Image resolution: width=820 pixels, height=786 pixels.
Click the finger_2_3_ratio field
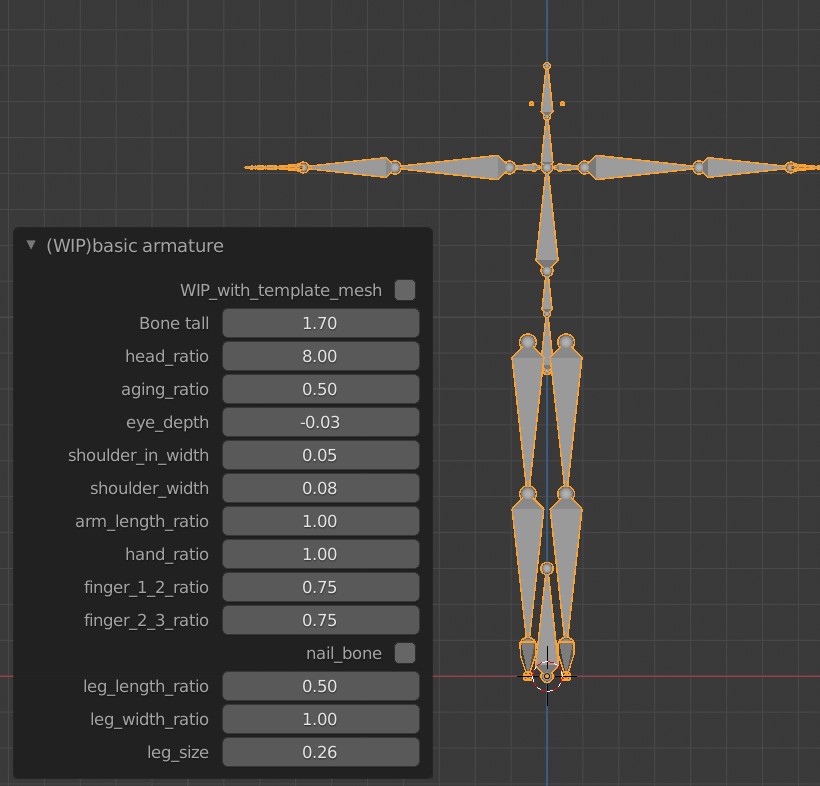(x=320, y=619)
